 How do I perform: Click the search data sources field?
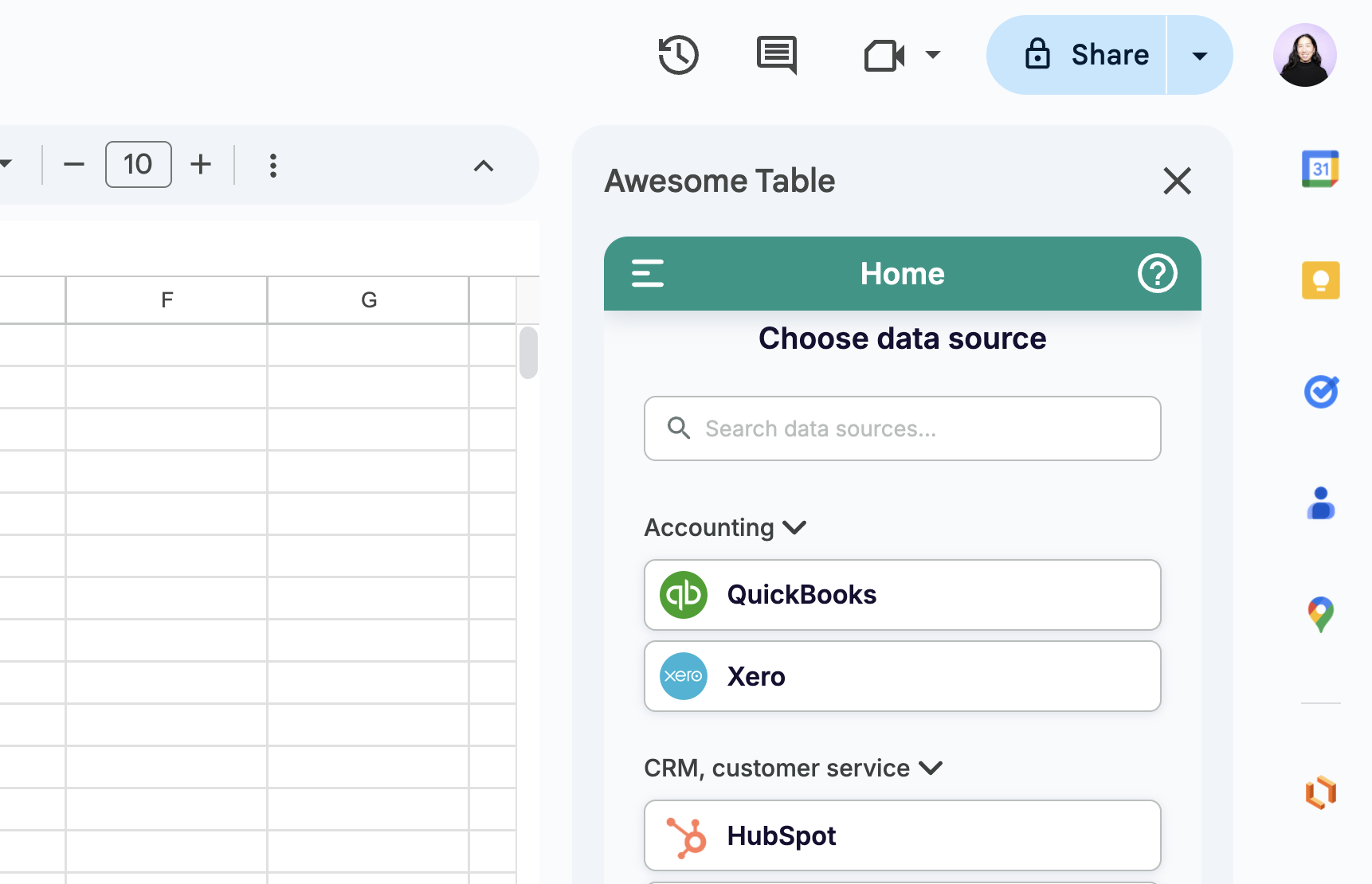[902, 428]
